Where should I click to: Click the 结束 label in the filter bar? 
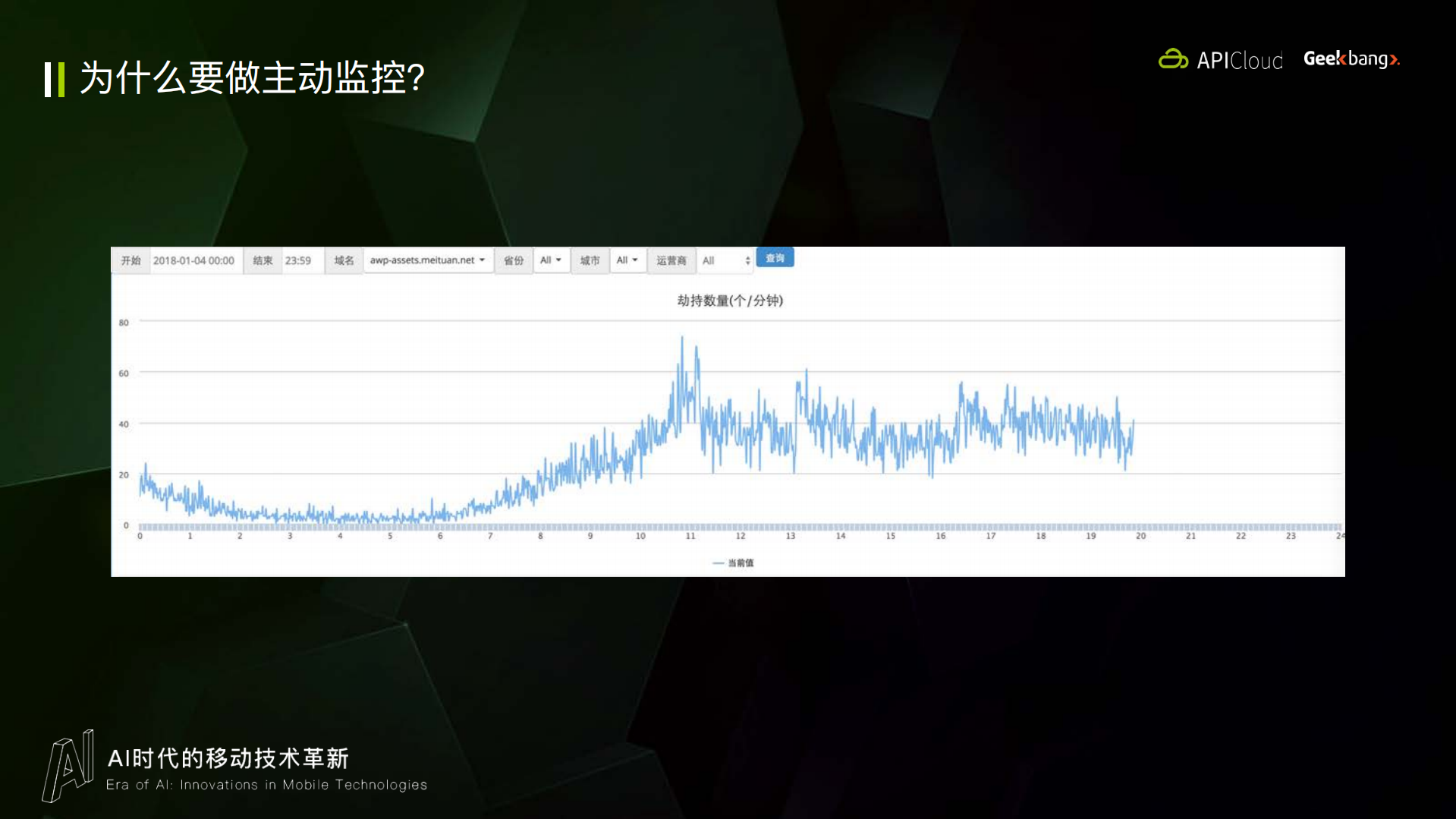[261, 260]
